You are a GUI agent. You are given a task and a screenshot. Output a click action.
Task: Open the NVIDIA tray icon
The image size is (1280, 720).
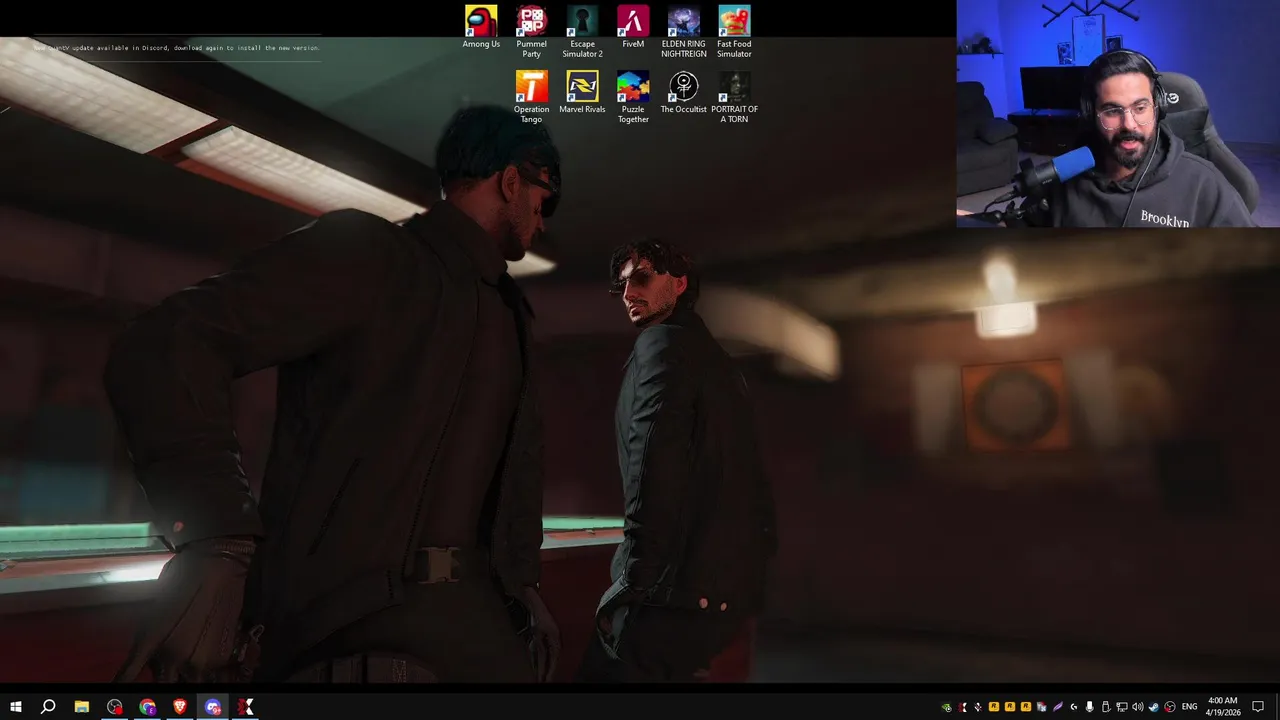[x=946, y=707]
